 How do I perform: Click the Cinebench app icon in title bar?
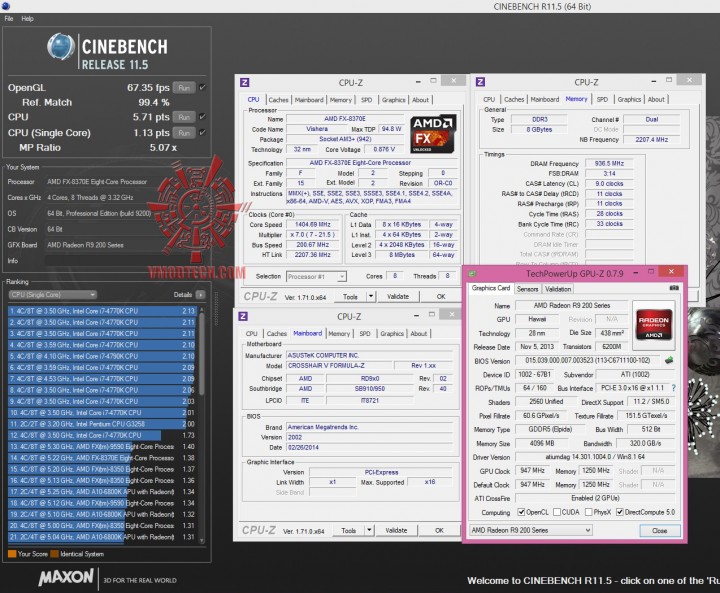(6, 6)
